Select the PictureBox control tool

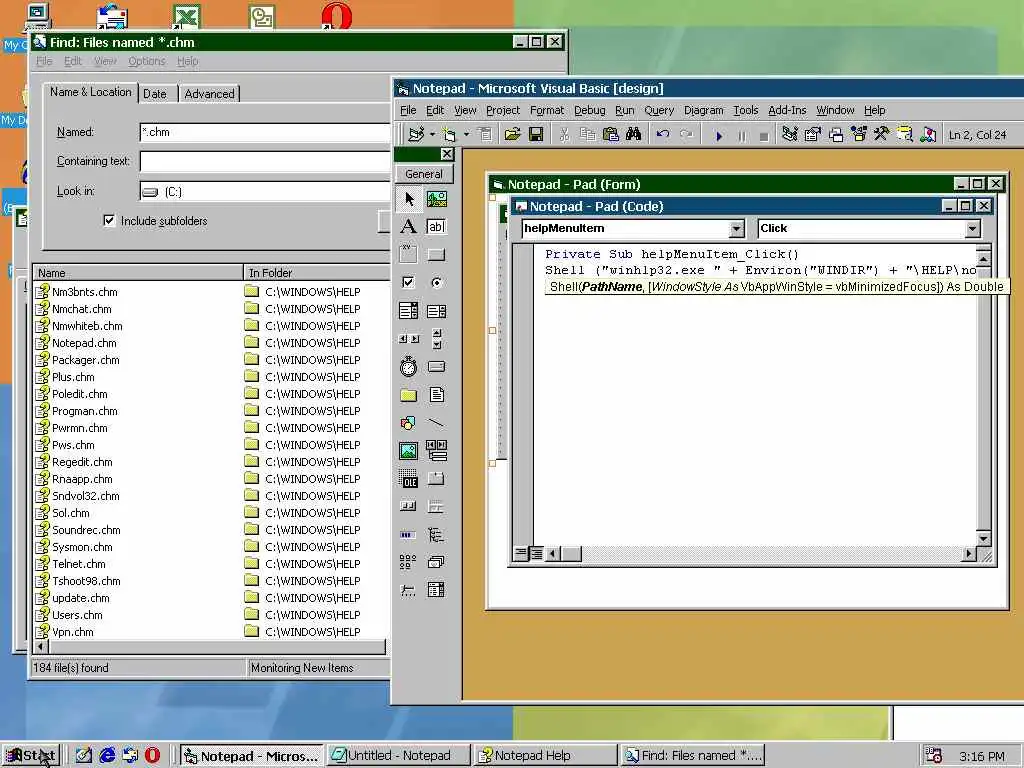(x=436, y=199)
